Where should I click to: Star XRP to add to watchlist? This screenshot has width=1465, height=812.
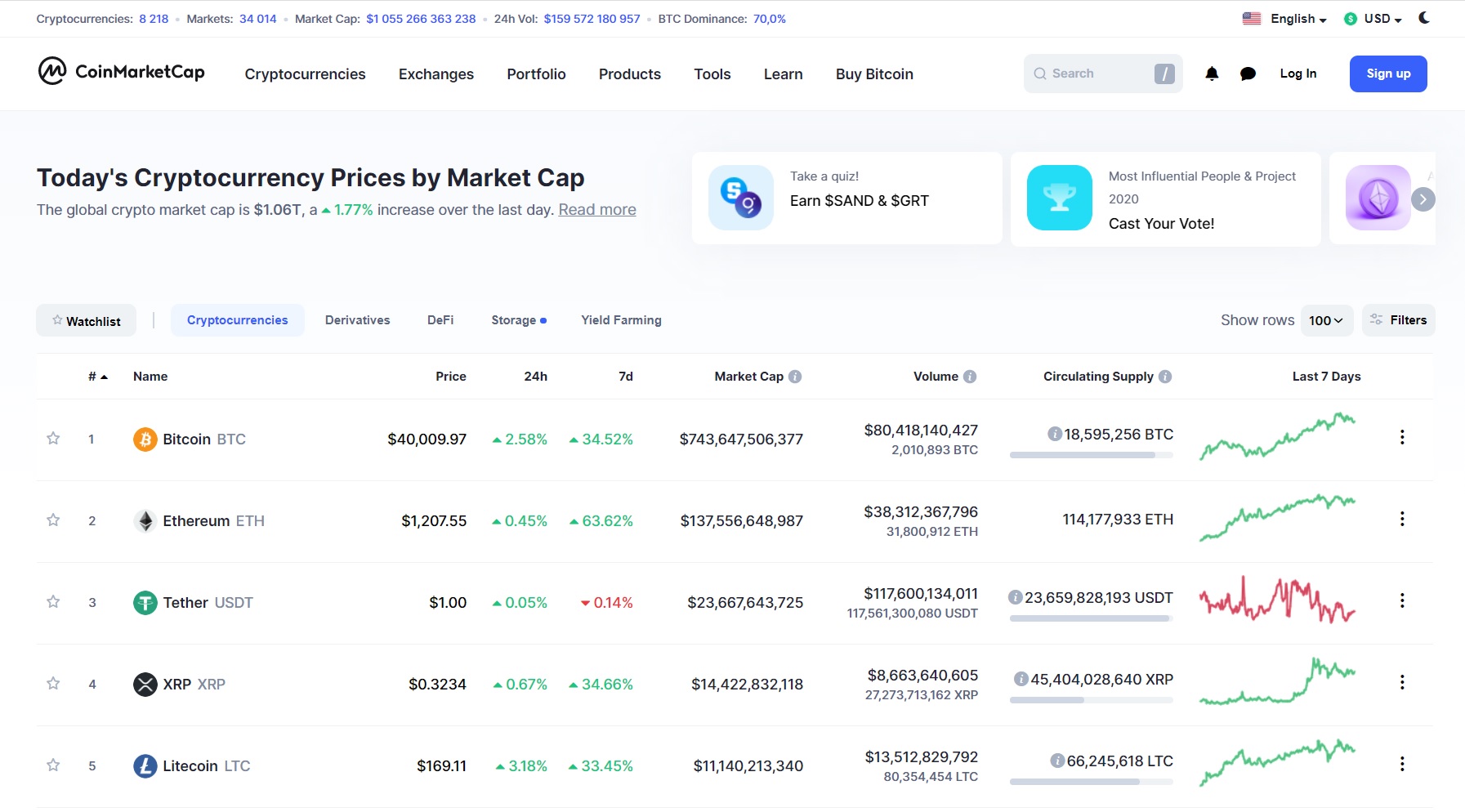coord(53,684)
